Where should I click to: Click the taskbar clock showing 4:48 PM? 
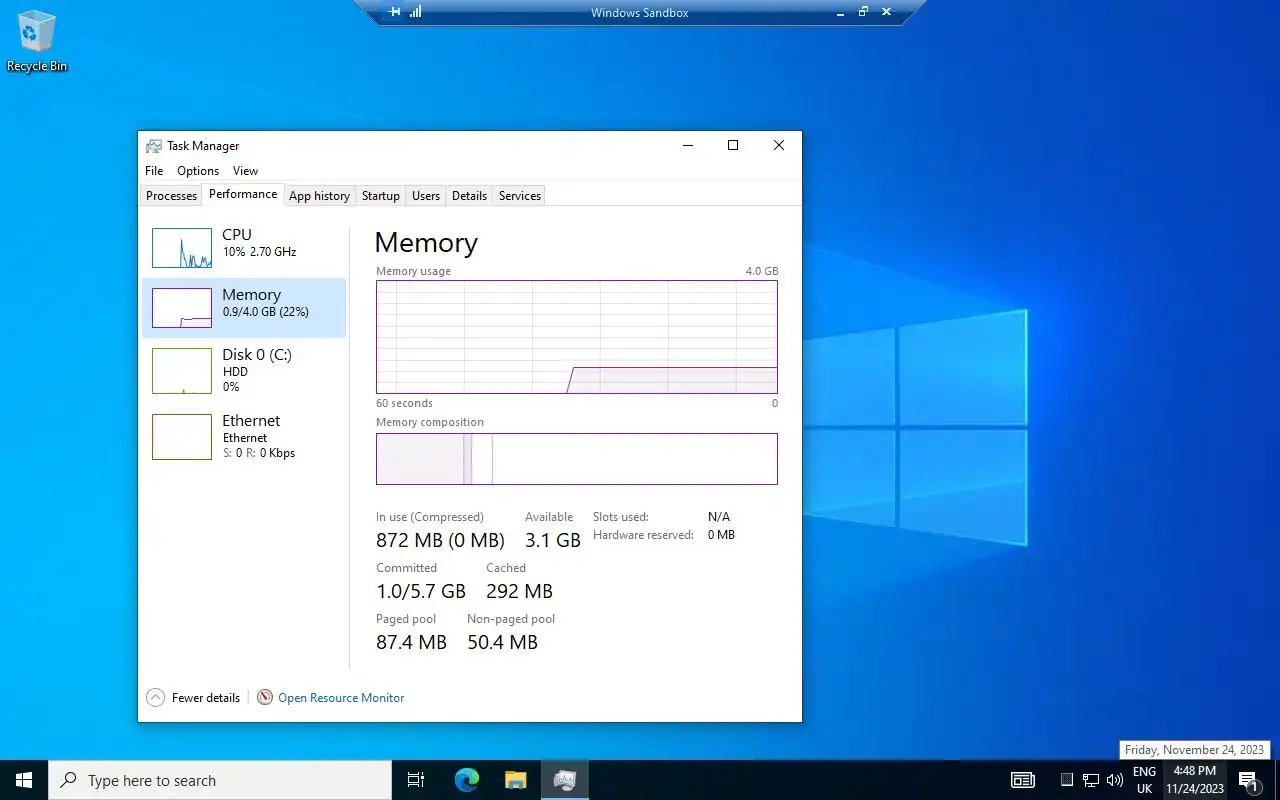(x=1195, y=780)
